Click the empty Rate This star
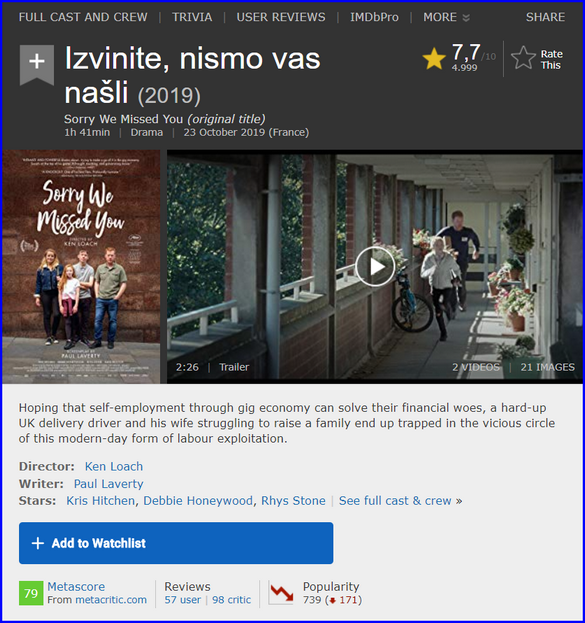Image resolution: width=585 pixels, height=623 pixels. click(523, 58)
